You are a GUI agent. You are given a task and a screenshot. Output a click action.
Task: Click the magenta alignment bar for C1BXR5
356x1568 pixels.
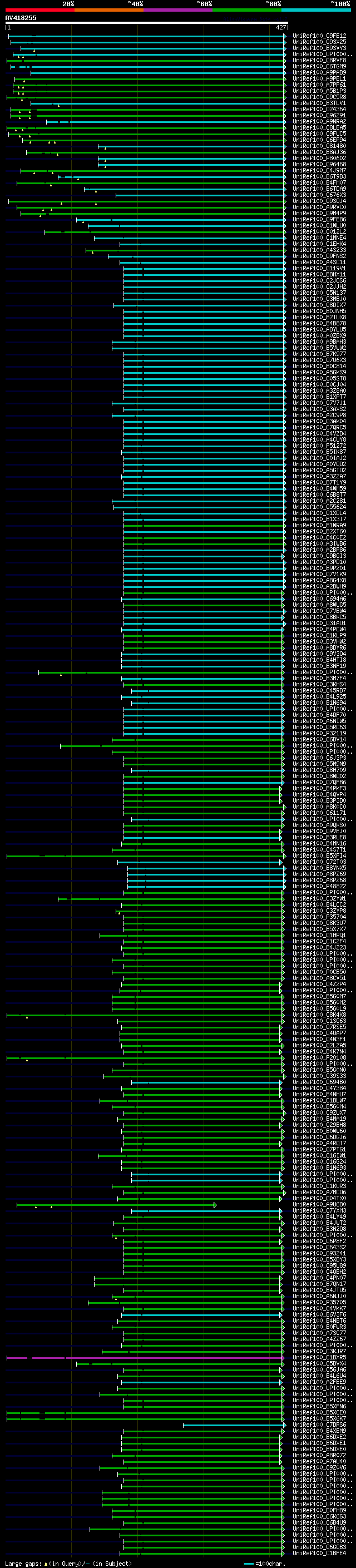point(145,1357)
